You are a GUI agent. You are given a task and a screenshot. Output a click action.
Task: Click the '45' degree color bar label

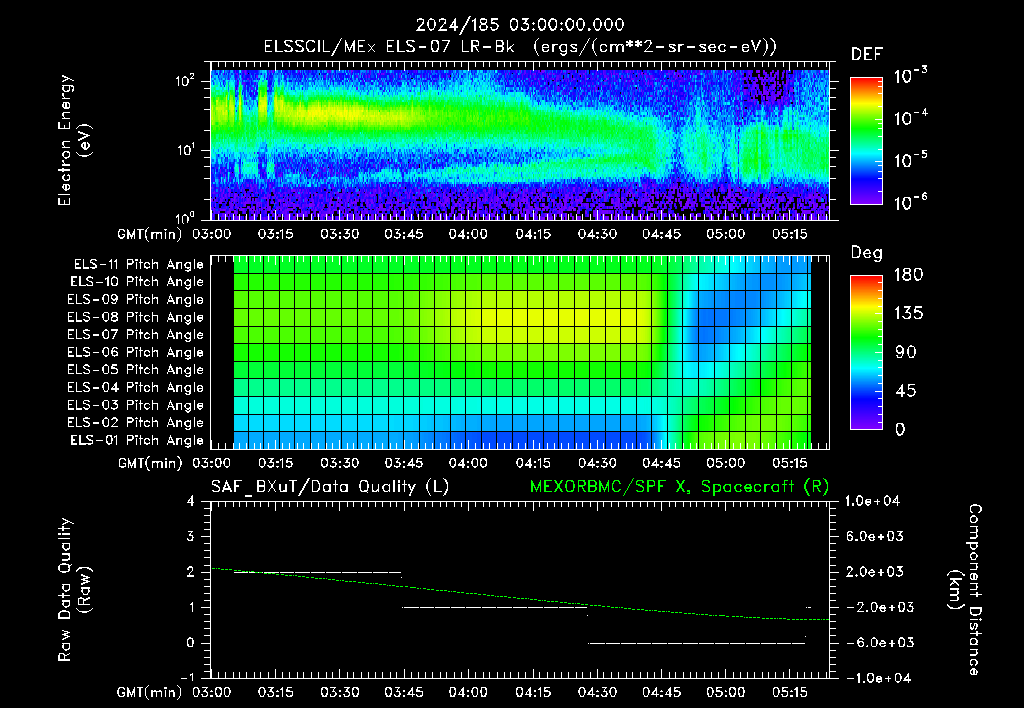905,391
